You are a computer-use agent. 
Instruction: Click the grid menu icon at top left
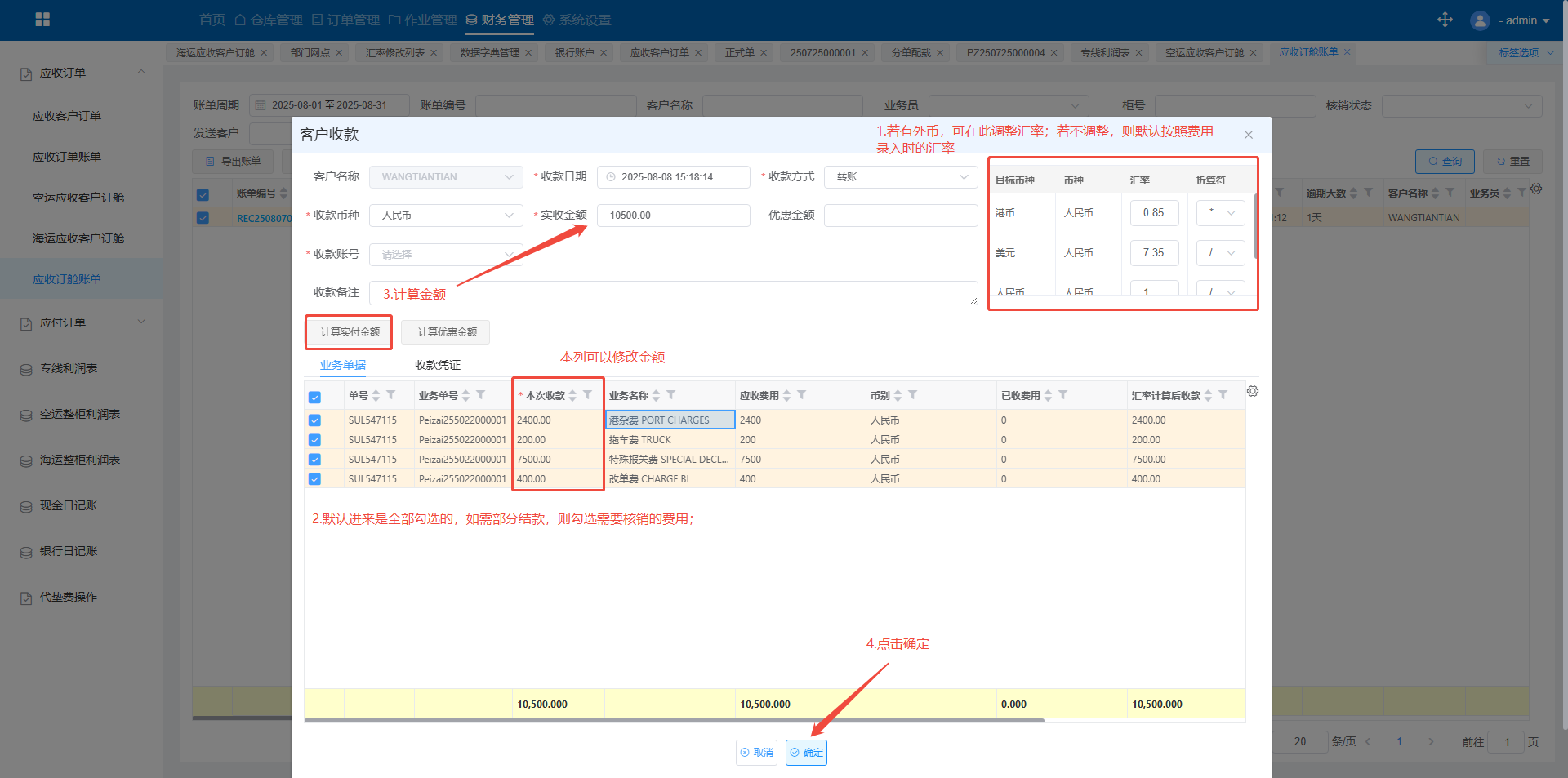pos(42,20)
